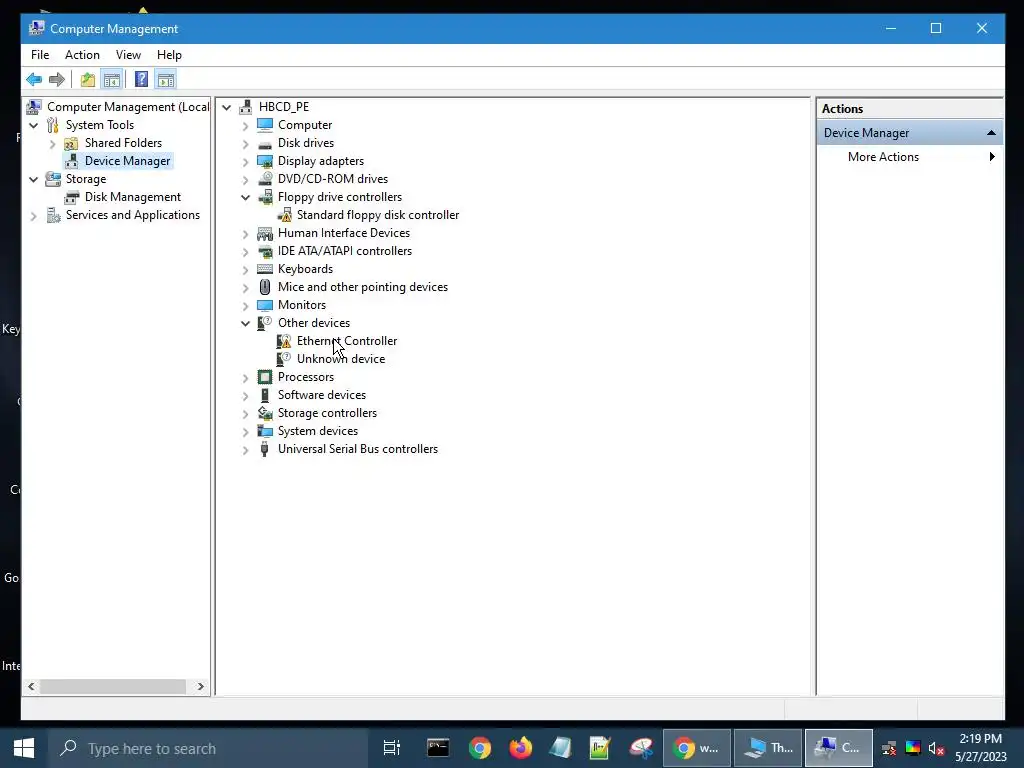Click the Disk Management icon in left tree
Viewport: 1024px width, 768px height.
[x=71, y=197]
